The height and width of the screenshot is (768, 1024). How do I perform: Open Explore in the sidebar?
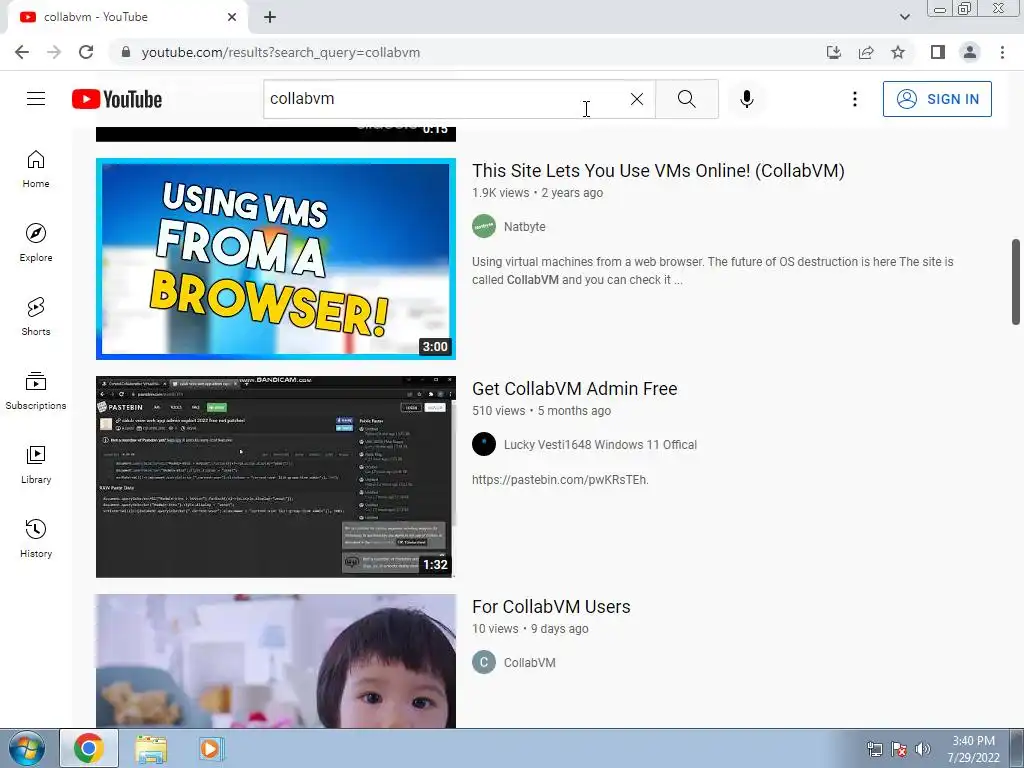pos(36,243)
